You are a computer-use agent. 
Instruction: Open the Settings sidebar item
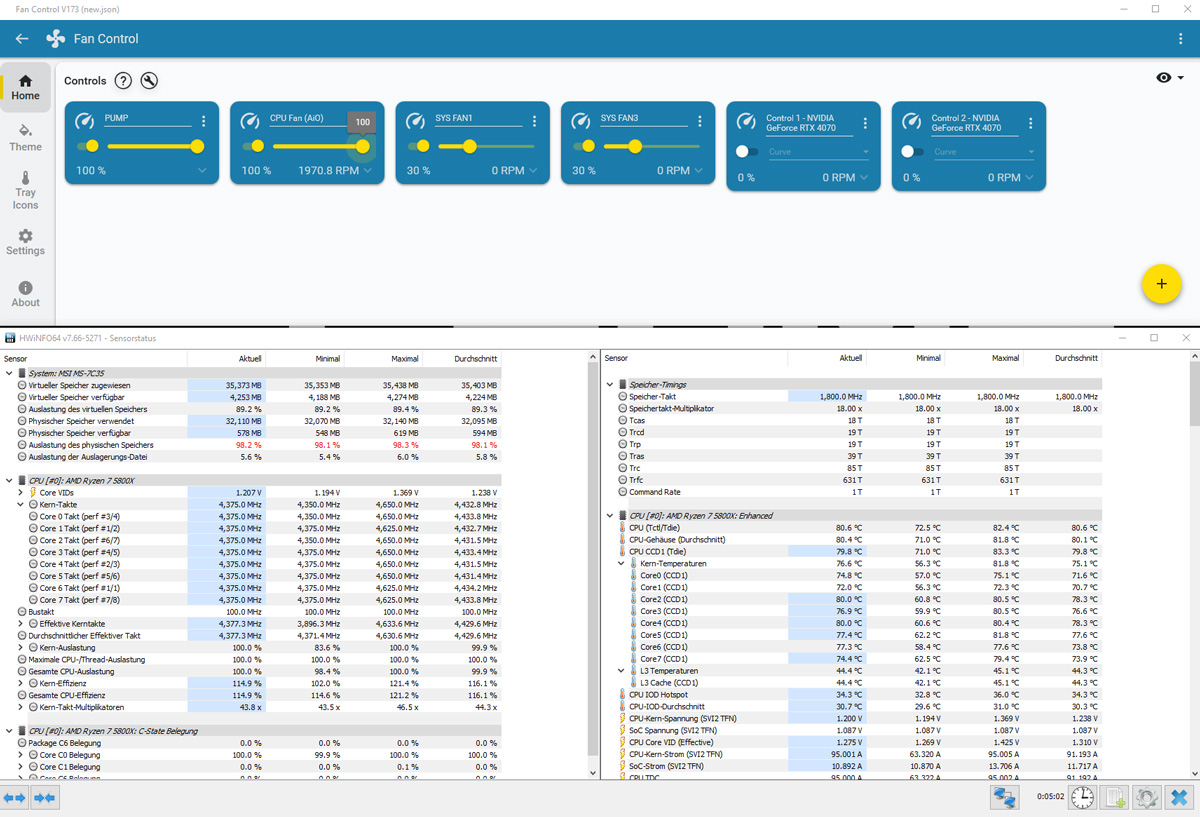coord(25,243)
